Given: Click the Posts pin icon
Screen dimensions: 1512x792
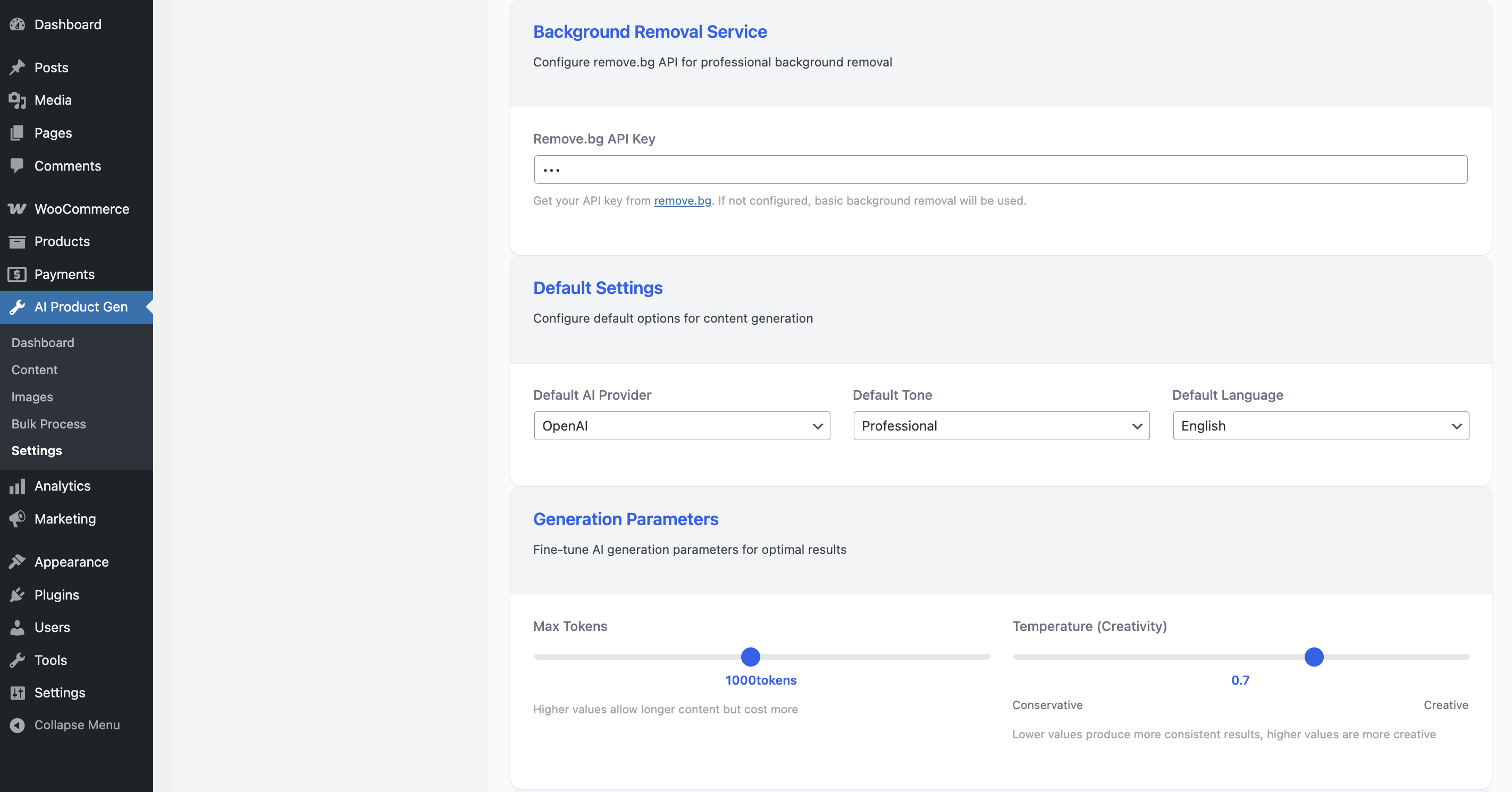Looking at the screenshot, I should point(17,68).
